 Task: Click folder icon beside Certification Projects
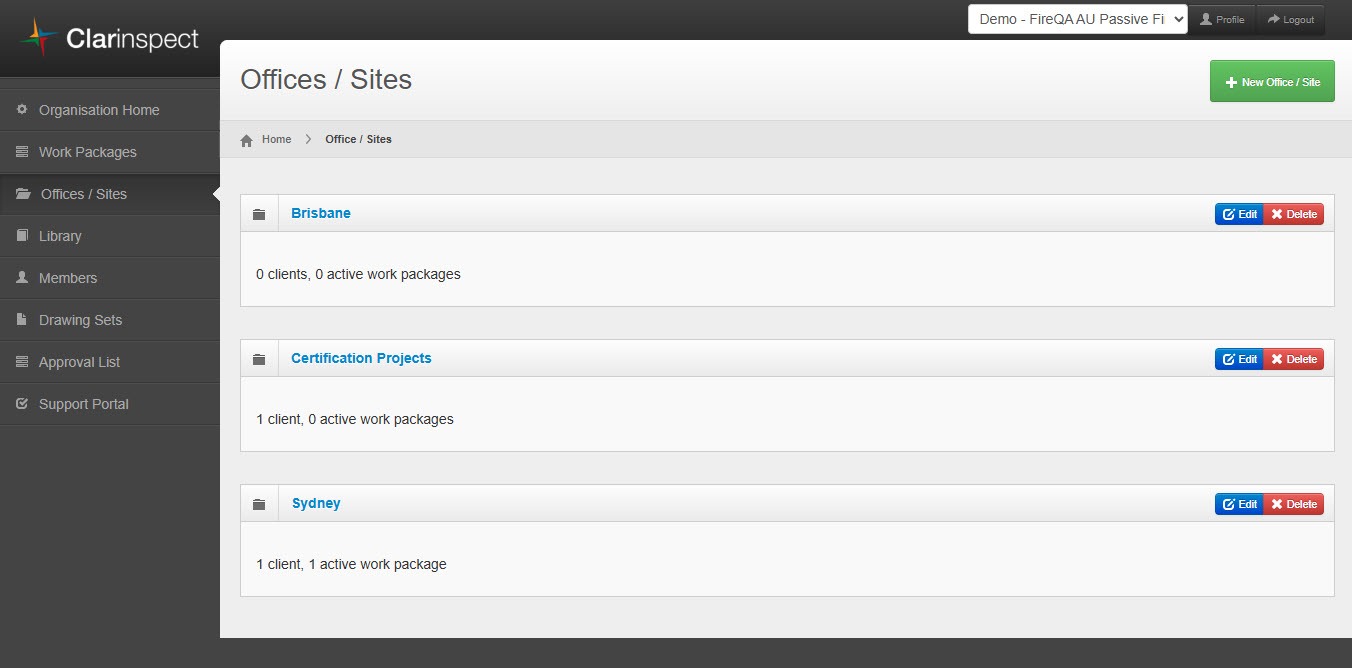[x=259, y=359]
